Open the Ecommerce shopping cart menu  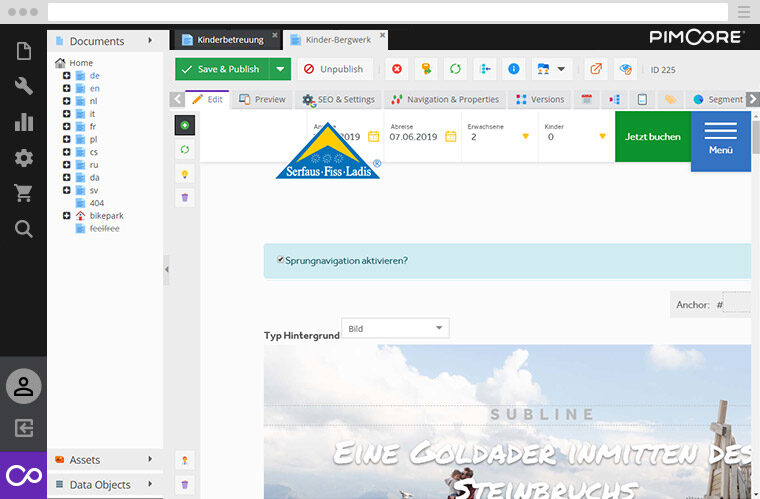[x=23, y=193]
